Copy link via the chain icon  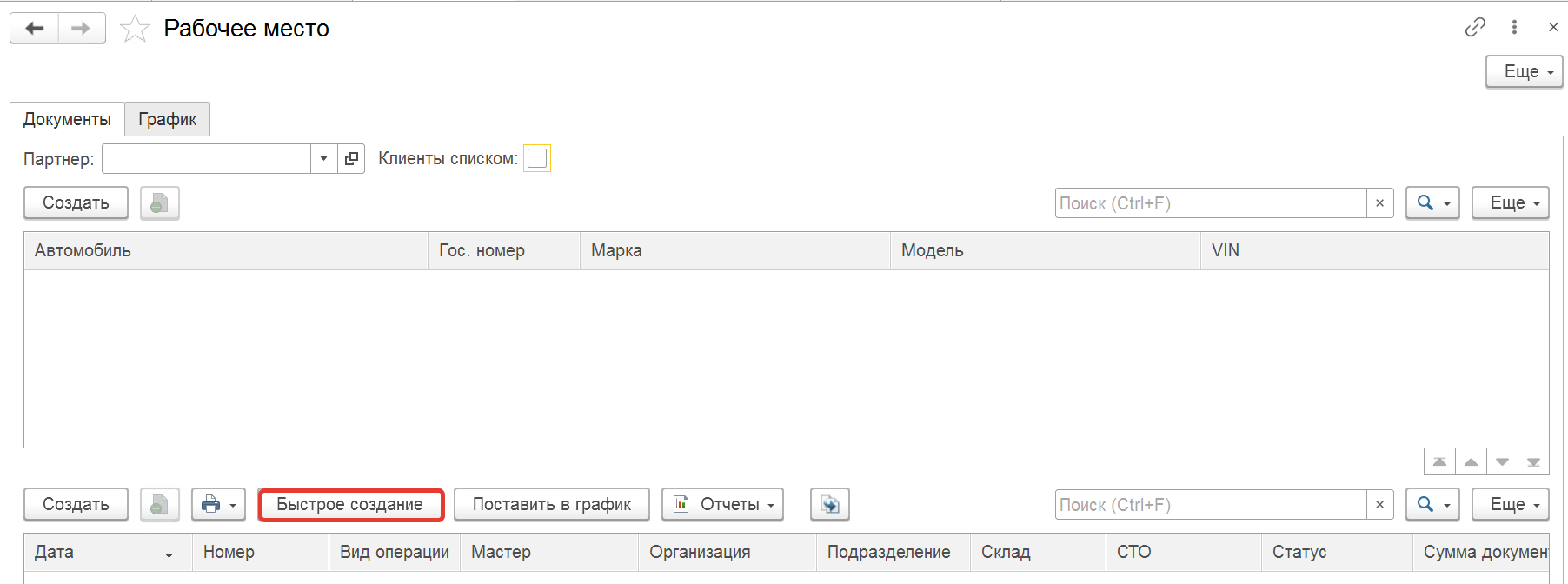click(1475, 28)
